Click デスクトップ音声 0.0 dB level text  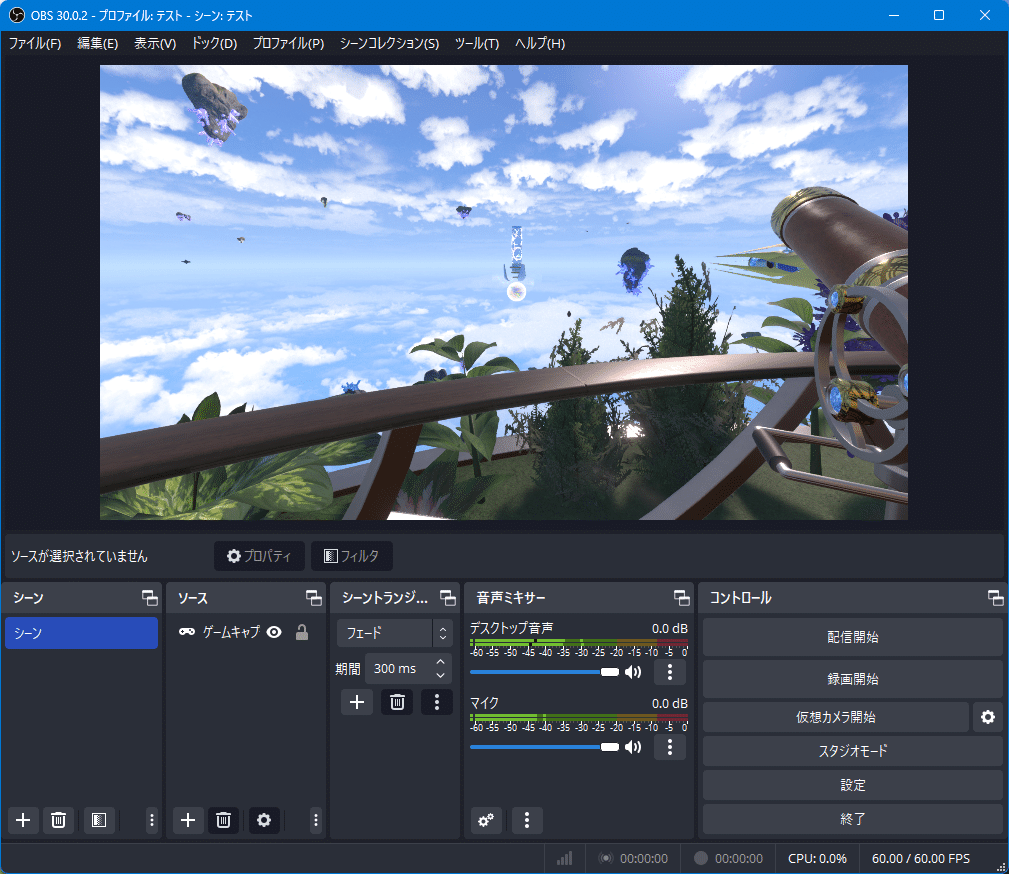pos(669,629)
